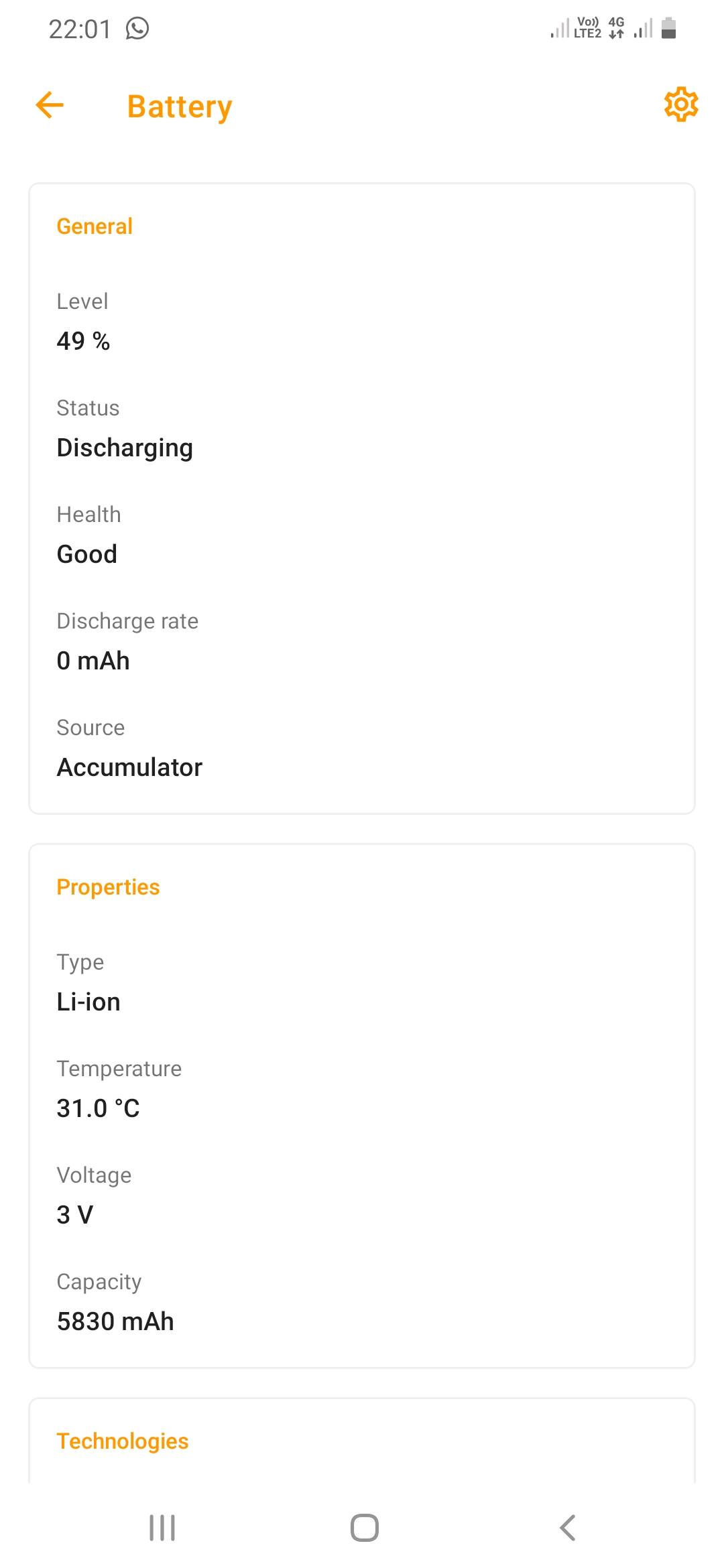Tap the Capacity value 5830 mAh
Image resolution: width=724 pixels, height=1568 pixels.
[x=115, y=1321]
